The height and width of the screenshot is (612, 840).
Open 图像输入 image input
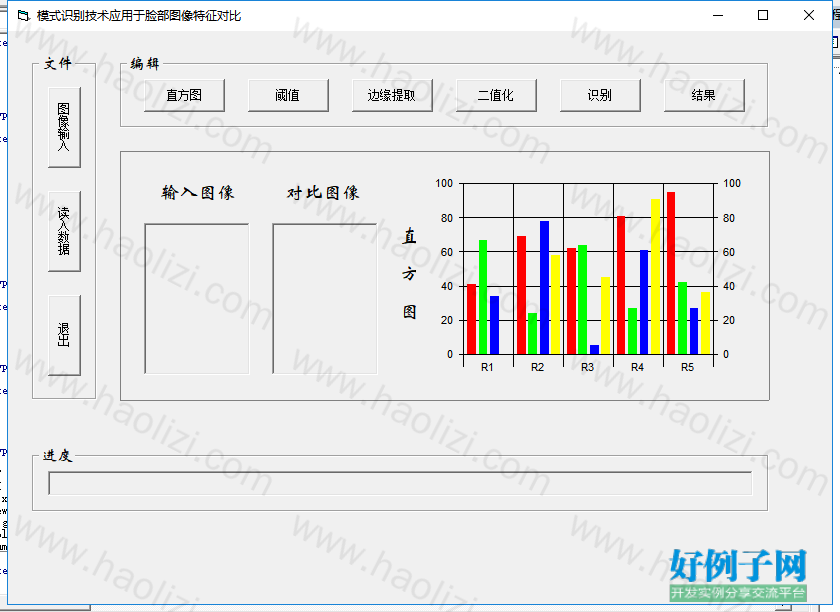tap(64, 127)
